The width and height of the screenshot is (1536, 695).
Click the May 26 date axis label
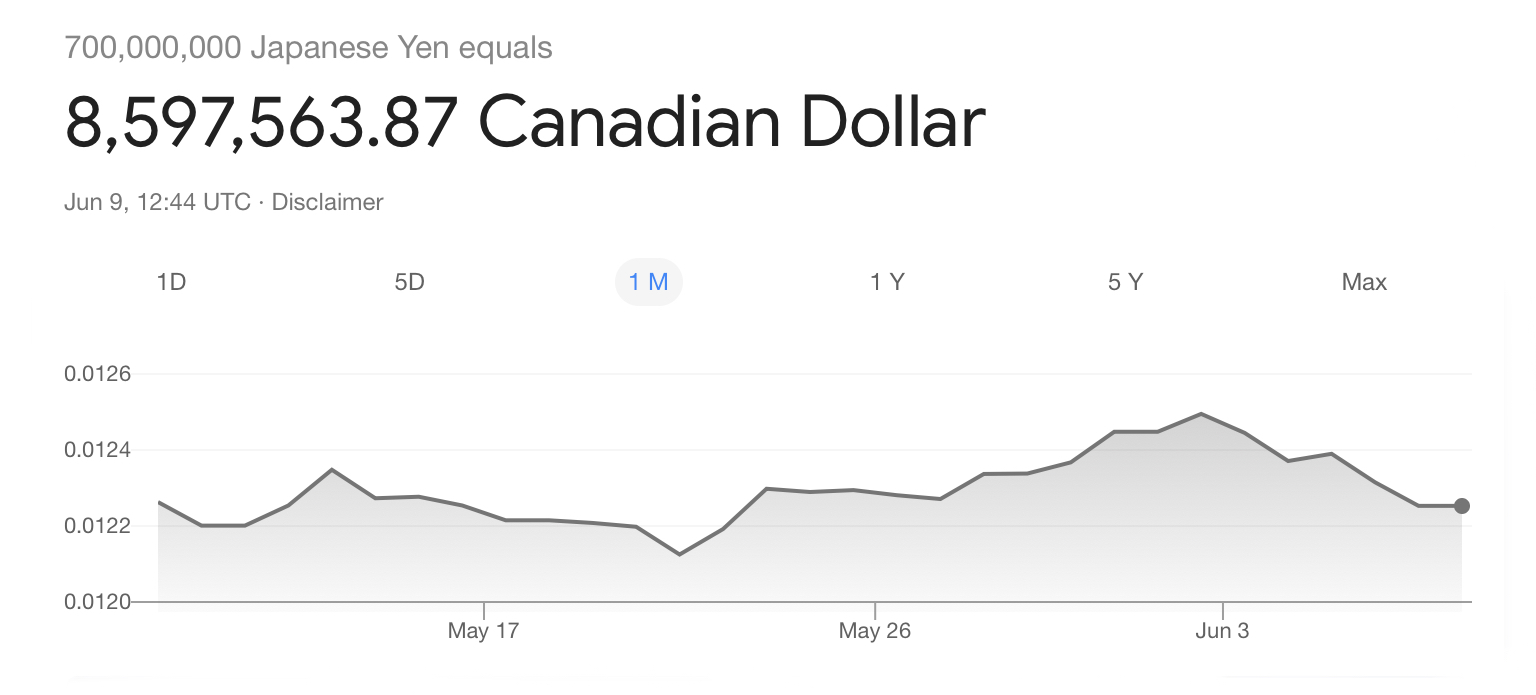tap(874, 631)
